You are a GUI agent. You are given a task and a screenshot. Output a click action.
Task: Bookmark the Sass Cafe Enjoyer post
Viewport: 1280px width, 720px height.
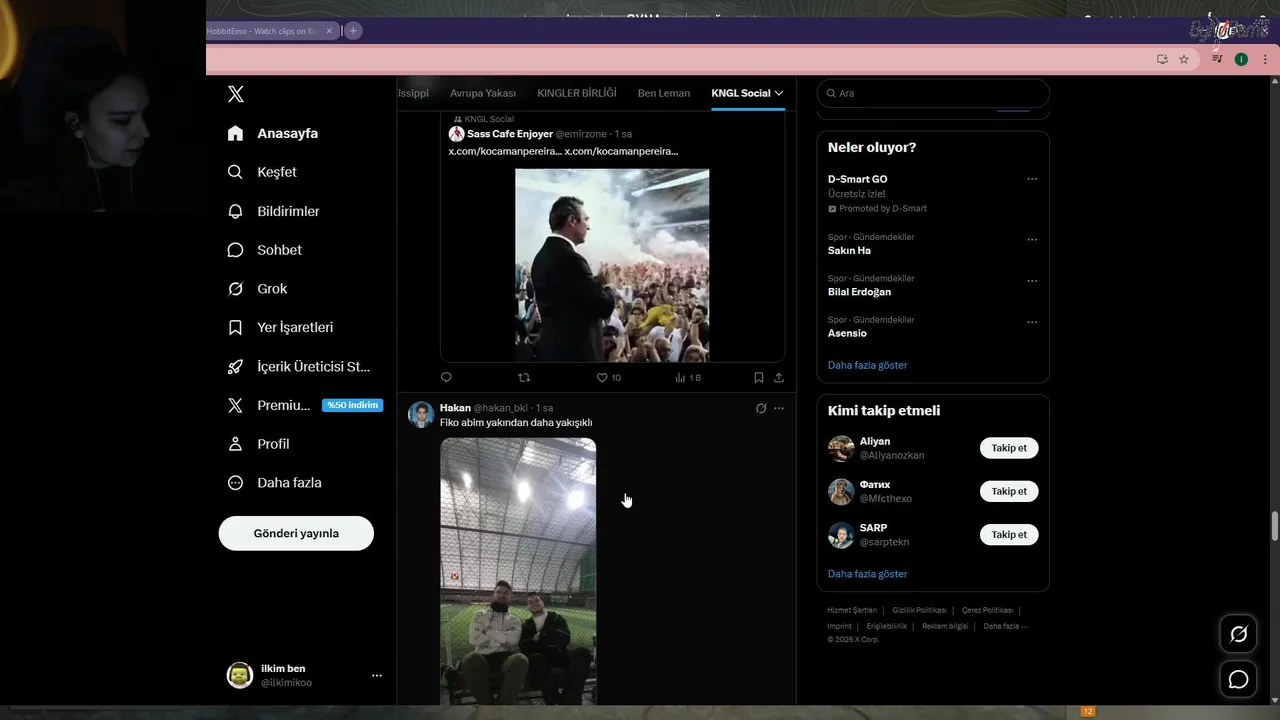coord(759,377)
